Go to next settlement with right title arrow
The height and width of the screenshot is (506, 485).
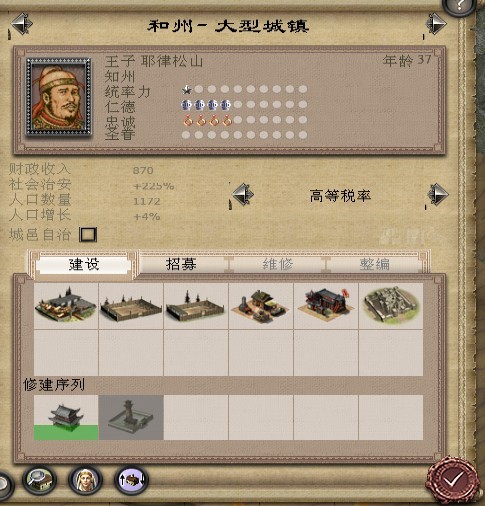click(436, 24)
